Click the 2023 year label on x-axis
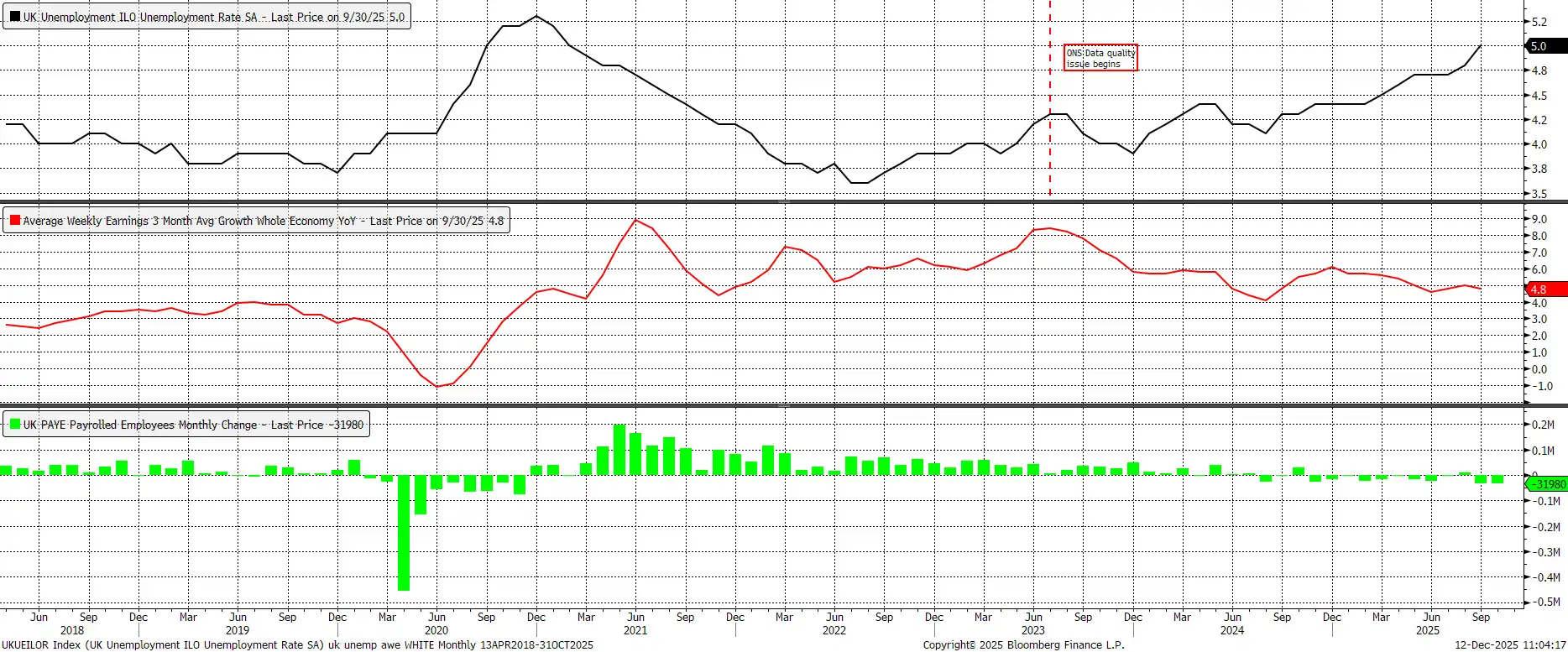Viewport: 1568px width, 652px height. tap(1033, 630)
